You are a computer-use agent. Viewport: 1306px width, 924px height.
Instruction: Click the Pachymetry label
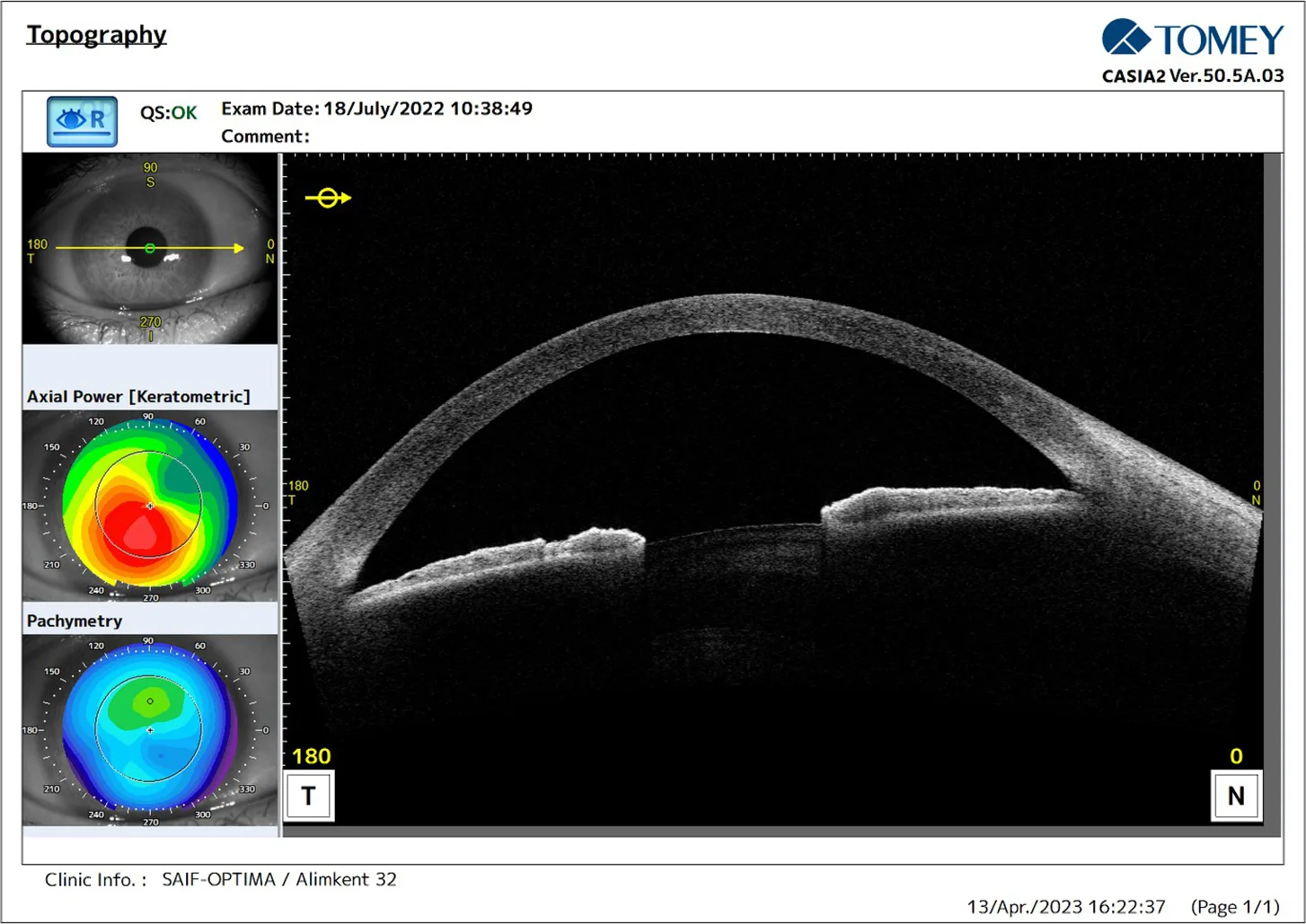(x=75, y=620)
